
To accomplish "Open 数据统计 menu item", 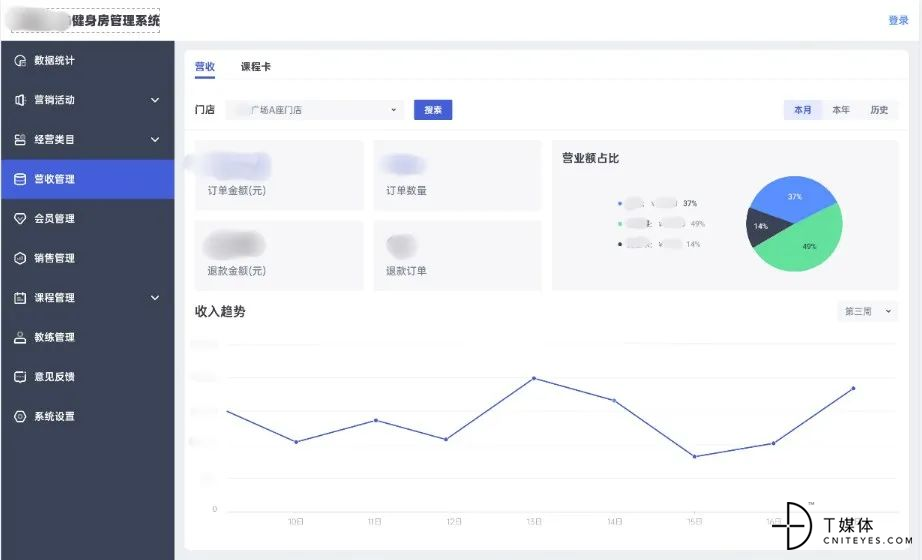I will [x=88, y=61].
